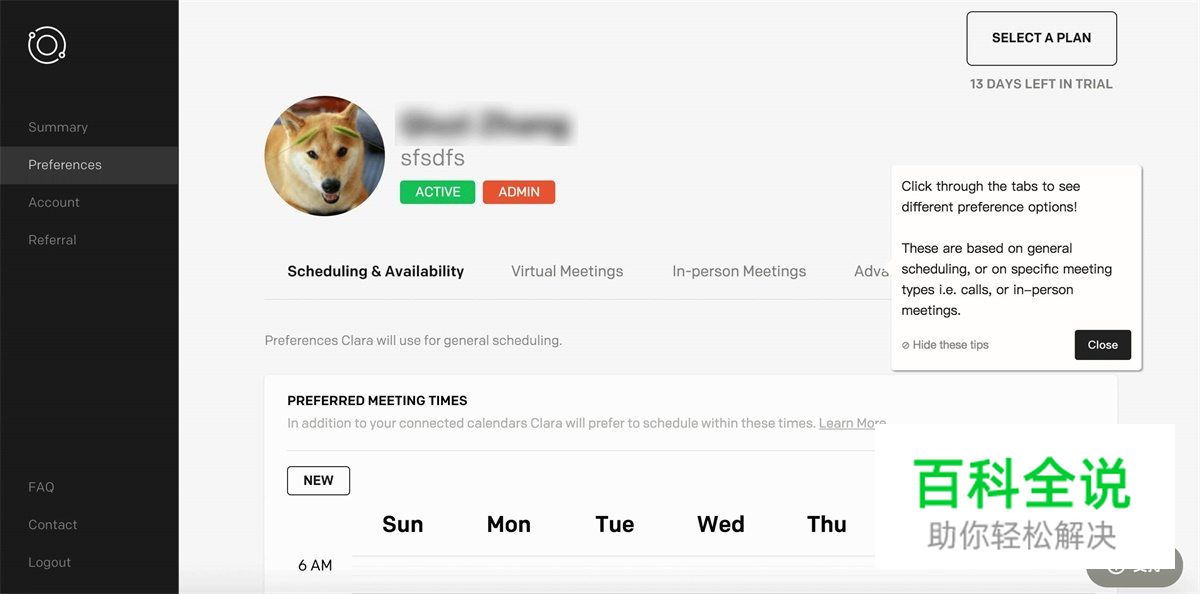This screenshot has width=1200, height=594.
Task: Click the Active status badge
Action: coord(438,192)
